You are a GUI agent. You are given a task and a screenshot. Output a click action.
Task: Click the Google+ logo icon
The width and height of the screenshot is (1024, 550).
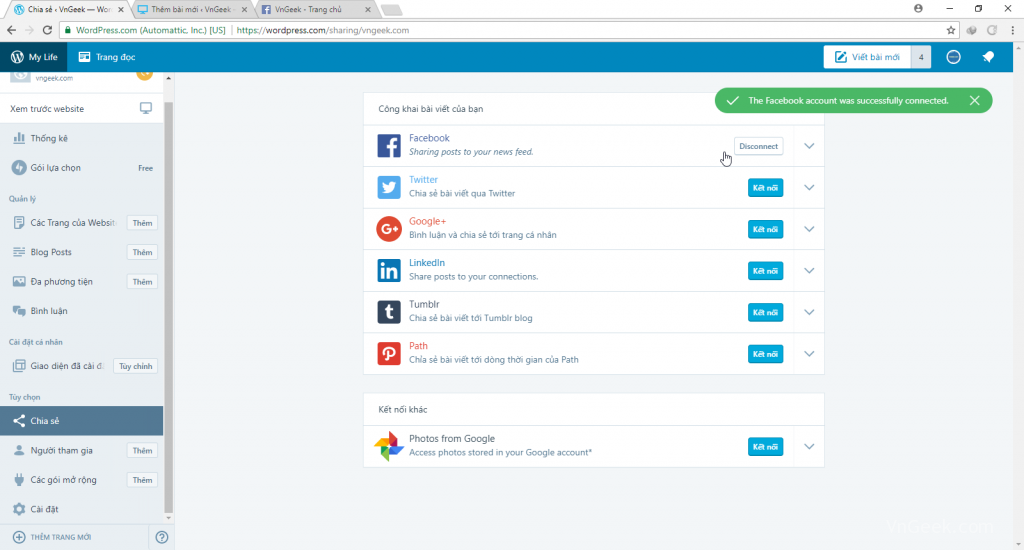coord(389,229)
